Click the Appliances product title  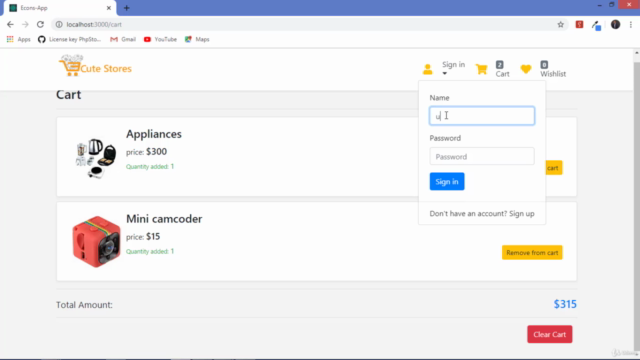pos(154,134)
